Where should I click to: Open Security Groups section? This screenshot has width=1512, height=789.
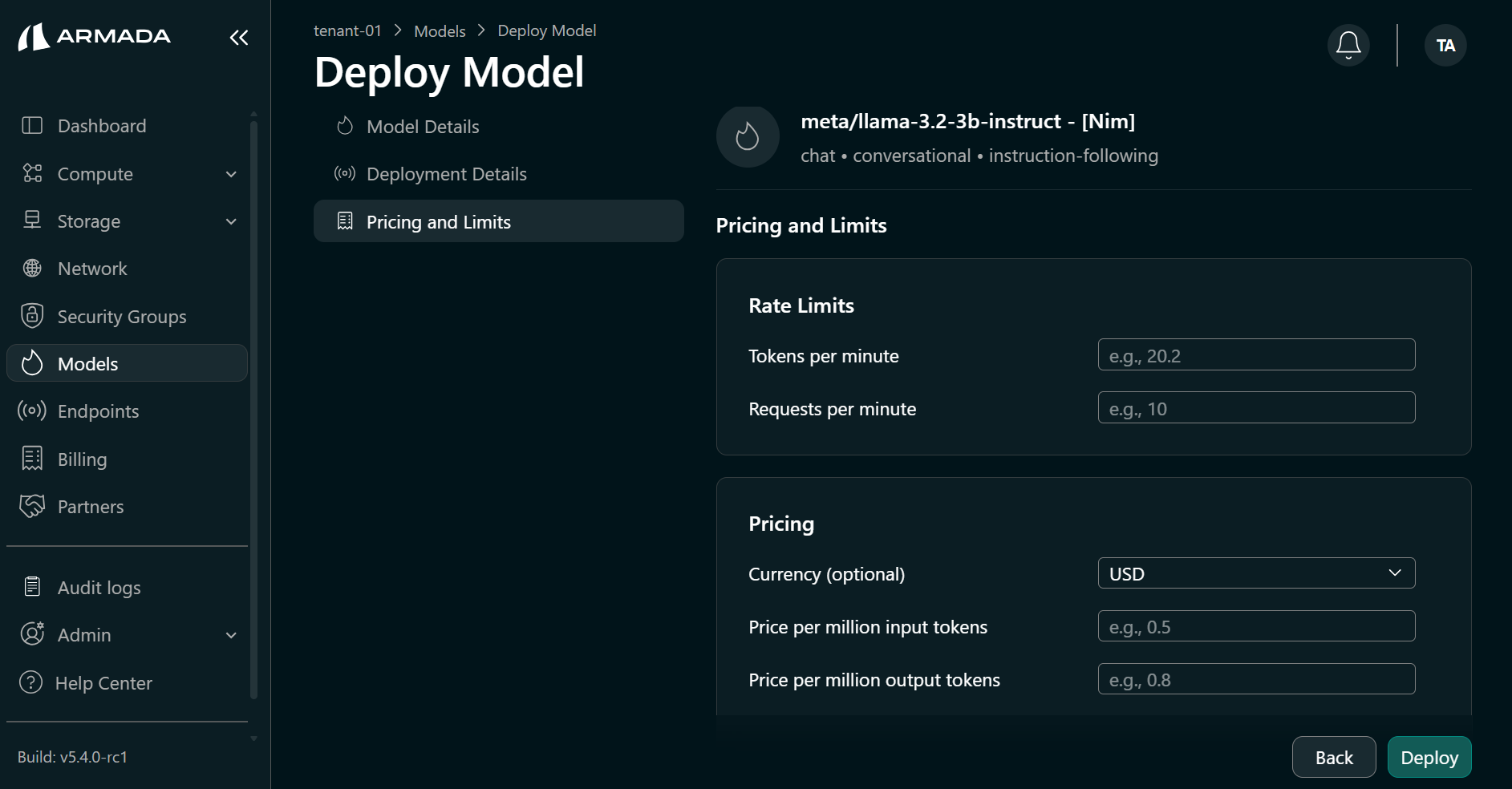click(127, 317)
